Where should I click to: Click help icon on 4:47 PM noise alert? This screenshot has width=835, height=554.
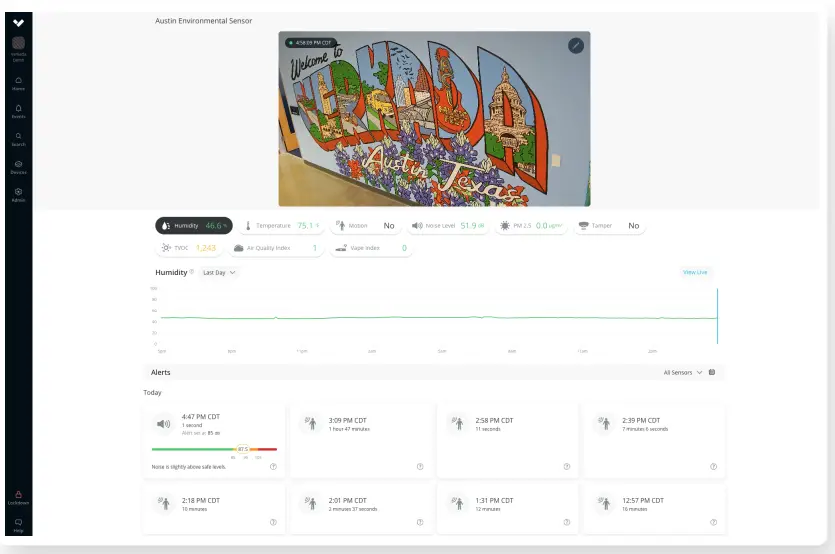pos(273,467)
